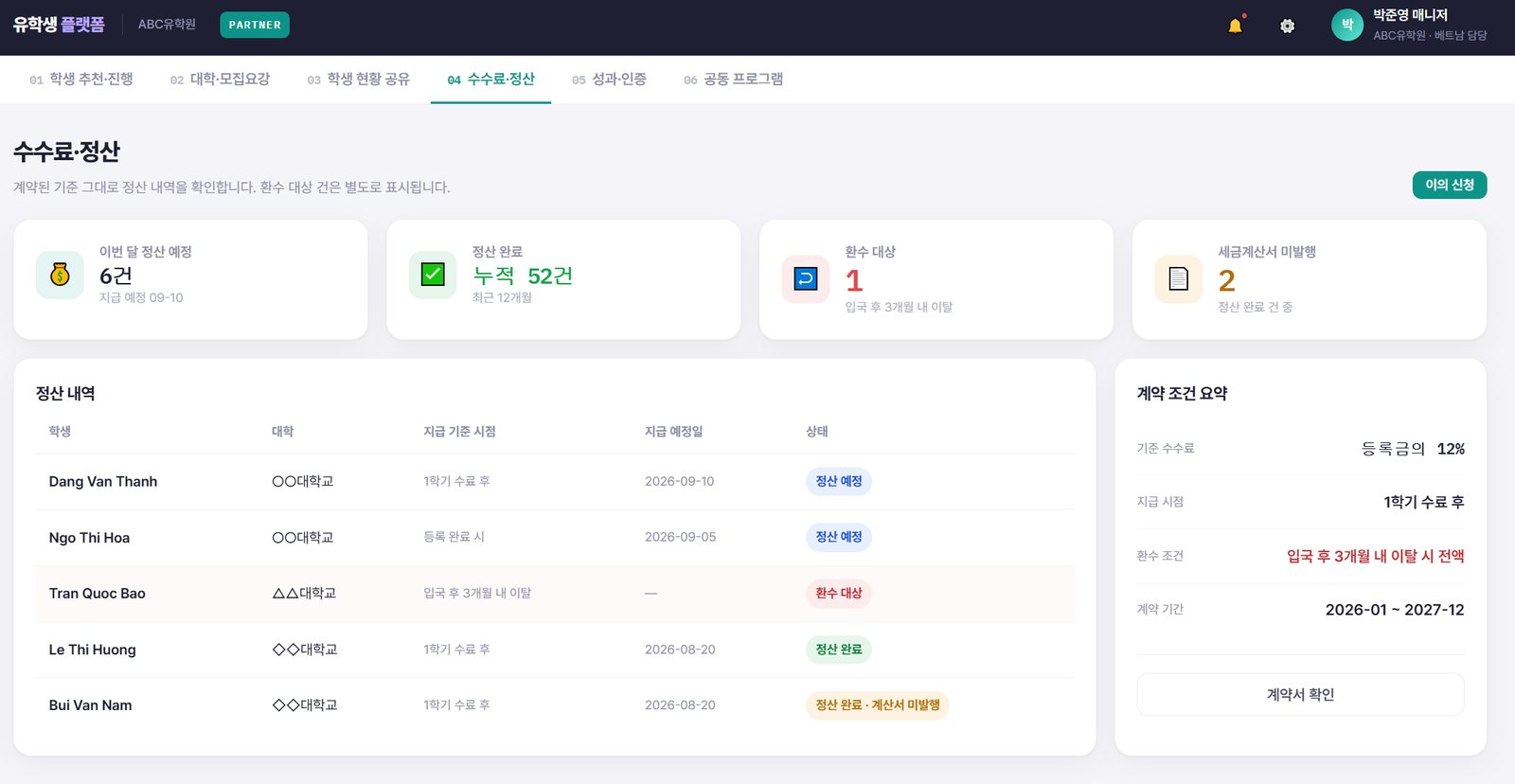Click the 계약서 확인 button
1515x784 pixels.
(x=1300, y=694)
